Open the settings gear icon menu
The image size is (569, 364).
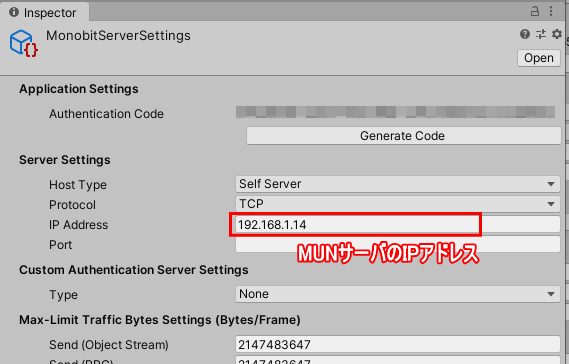point(557,34)
